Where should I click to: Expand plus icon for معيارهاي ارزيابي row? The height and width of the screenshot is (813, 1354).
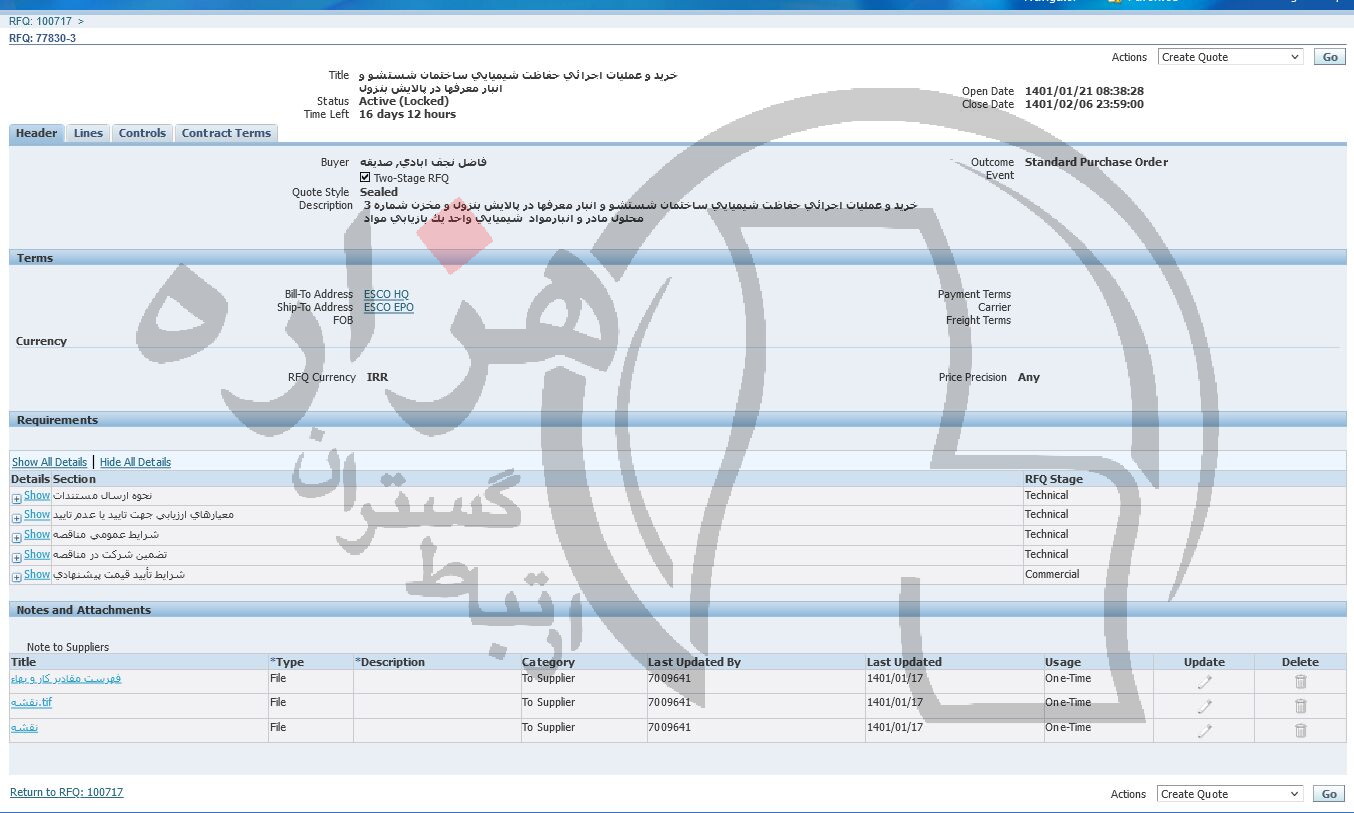pos(16,518)
